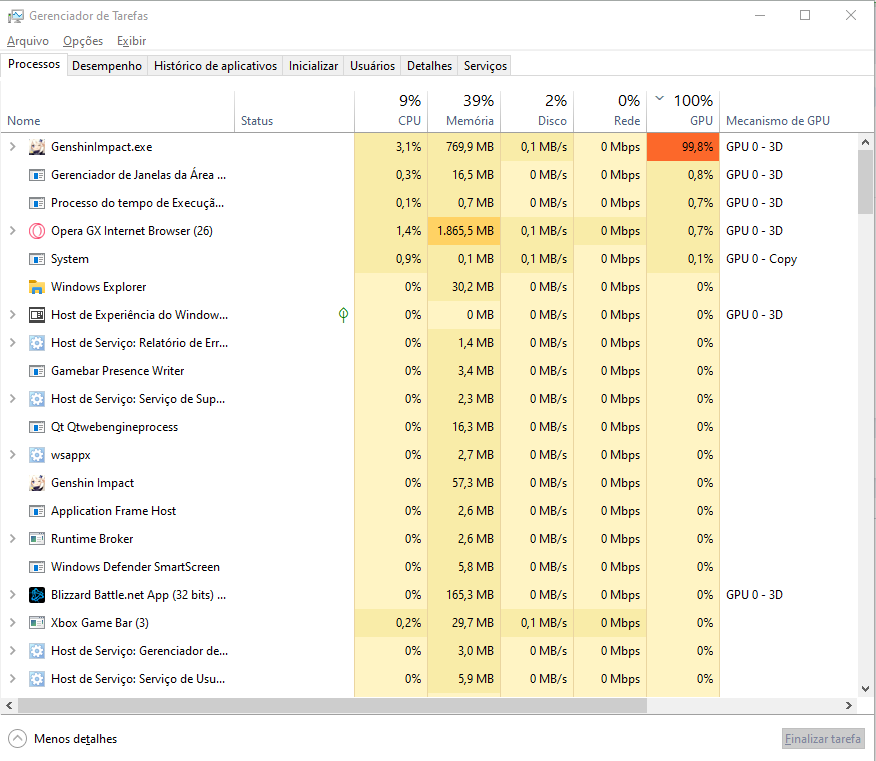The height and width of the screenshot is (761, 876).
Task: Click the System process icon
Action: pyautogui.click(x=37, y=259)
